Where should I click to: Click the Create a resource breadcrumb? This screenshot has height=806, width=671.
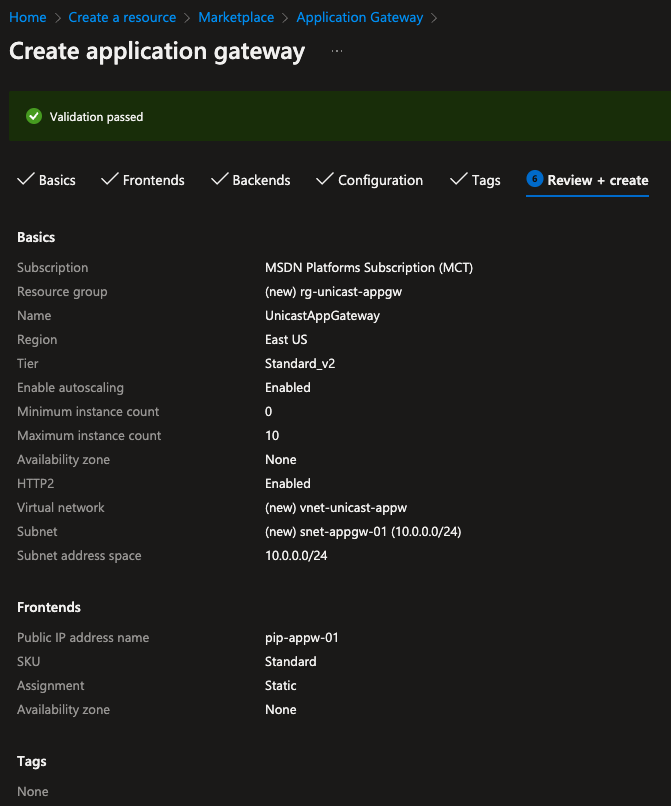(122, 18)
